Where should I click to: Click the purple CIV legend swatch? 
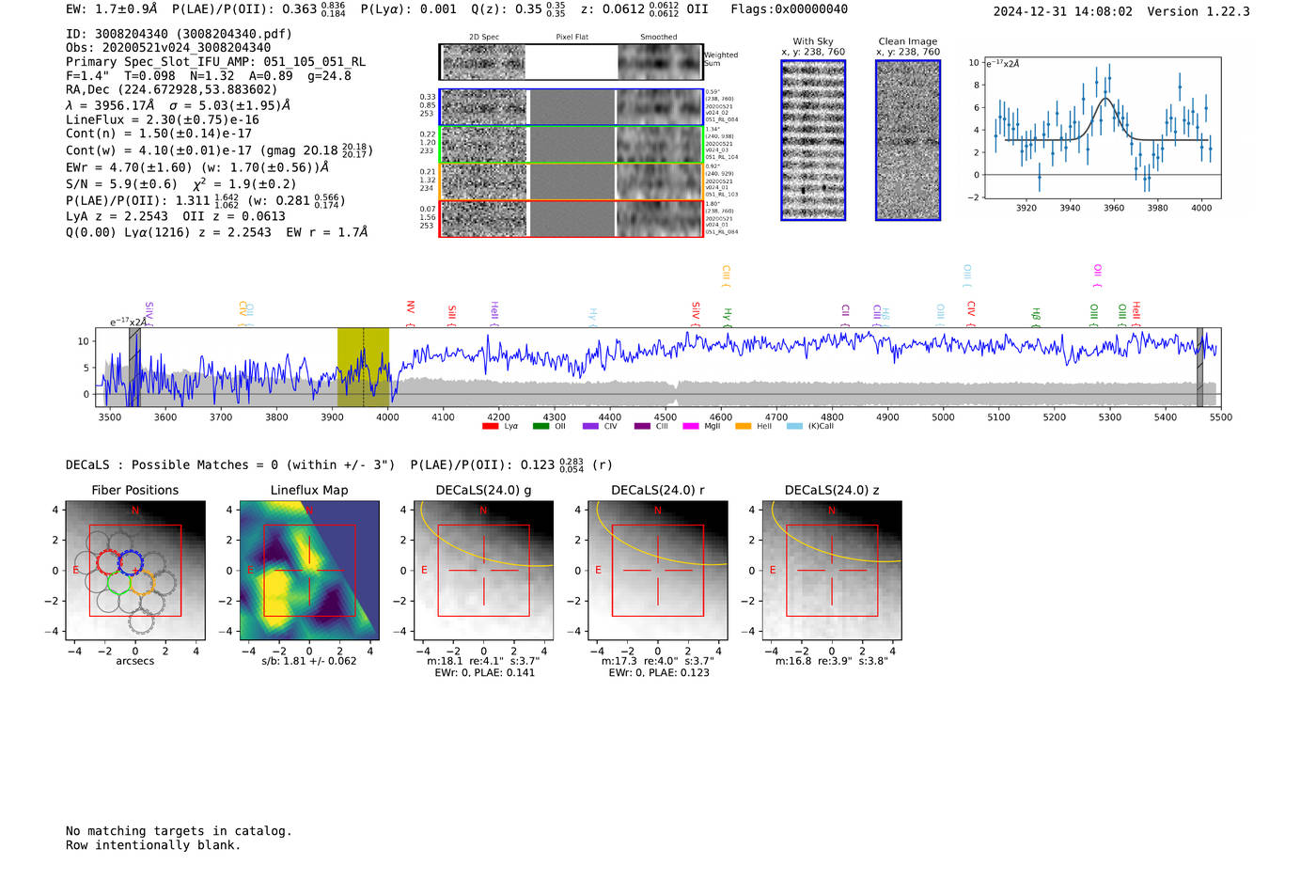tap(590, 427)
